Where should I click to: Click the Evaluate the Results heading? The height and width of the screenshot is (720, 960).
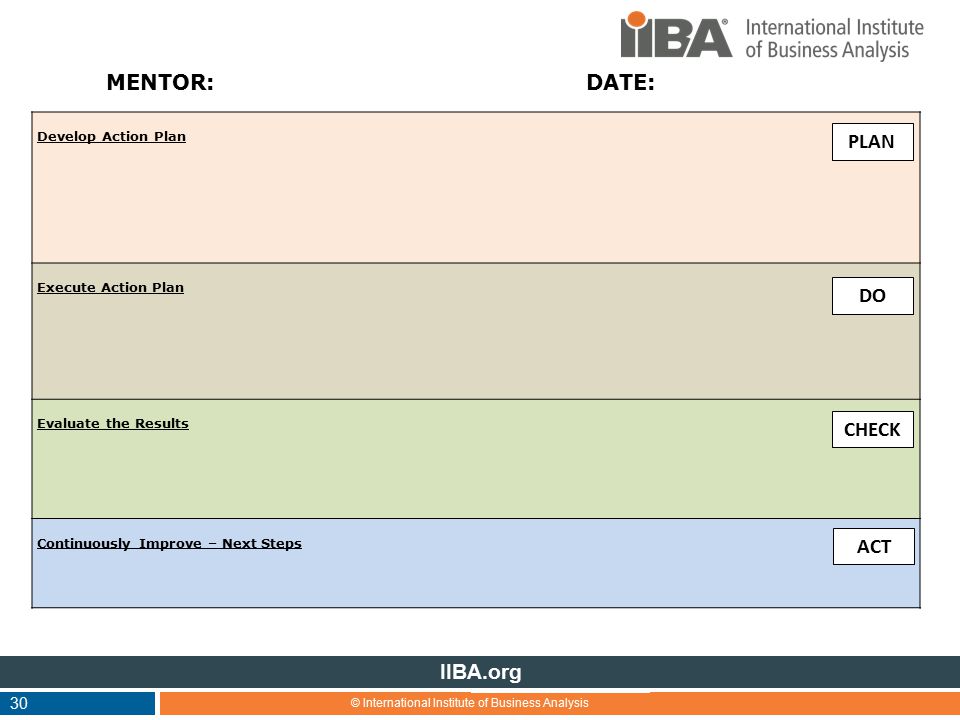(113, 423)
